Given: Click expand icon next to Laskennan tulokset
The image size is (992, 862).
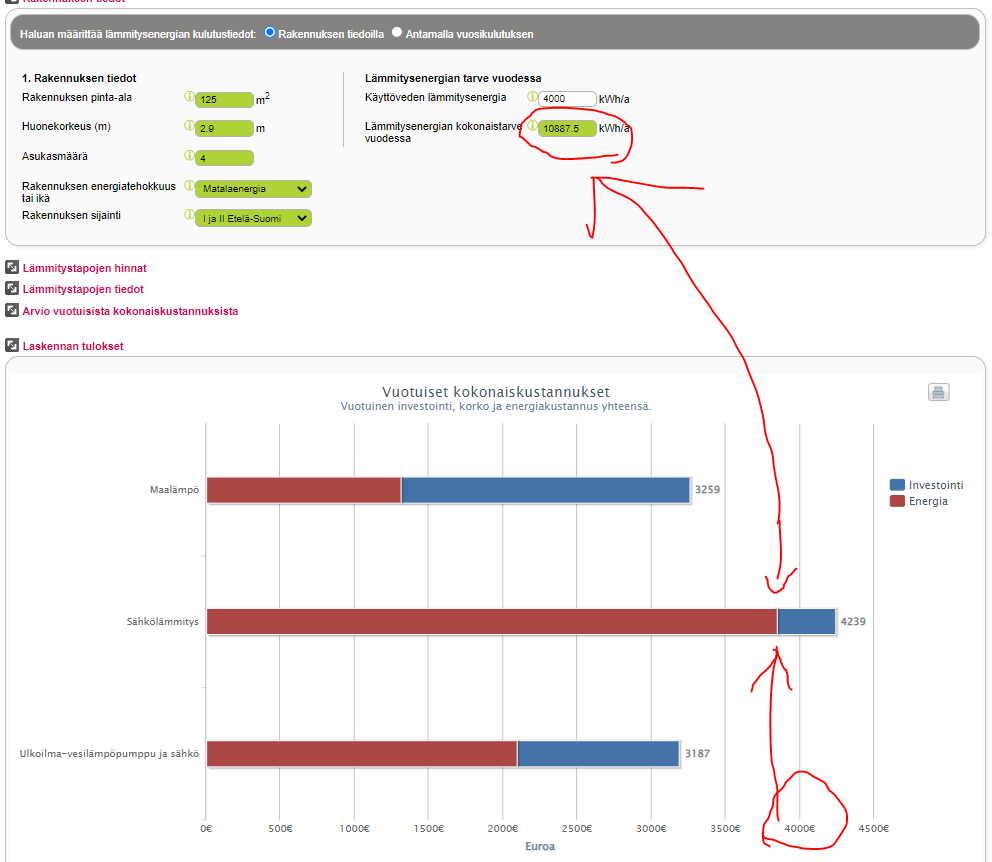Looking at the screenshot, I should [12, 345].
